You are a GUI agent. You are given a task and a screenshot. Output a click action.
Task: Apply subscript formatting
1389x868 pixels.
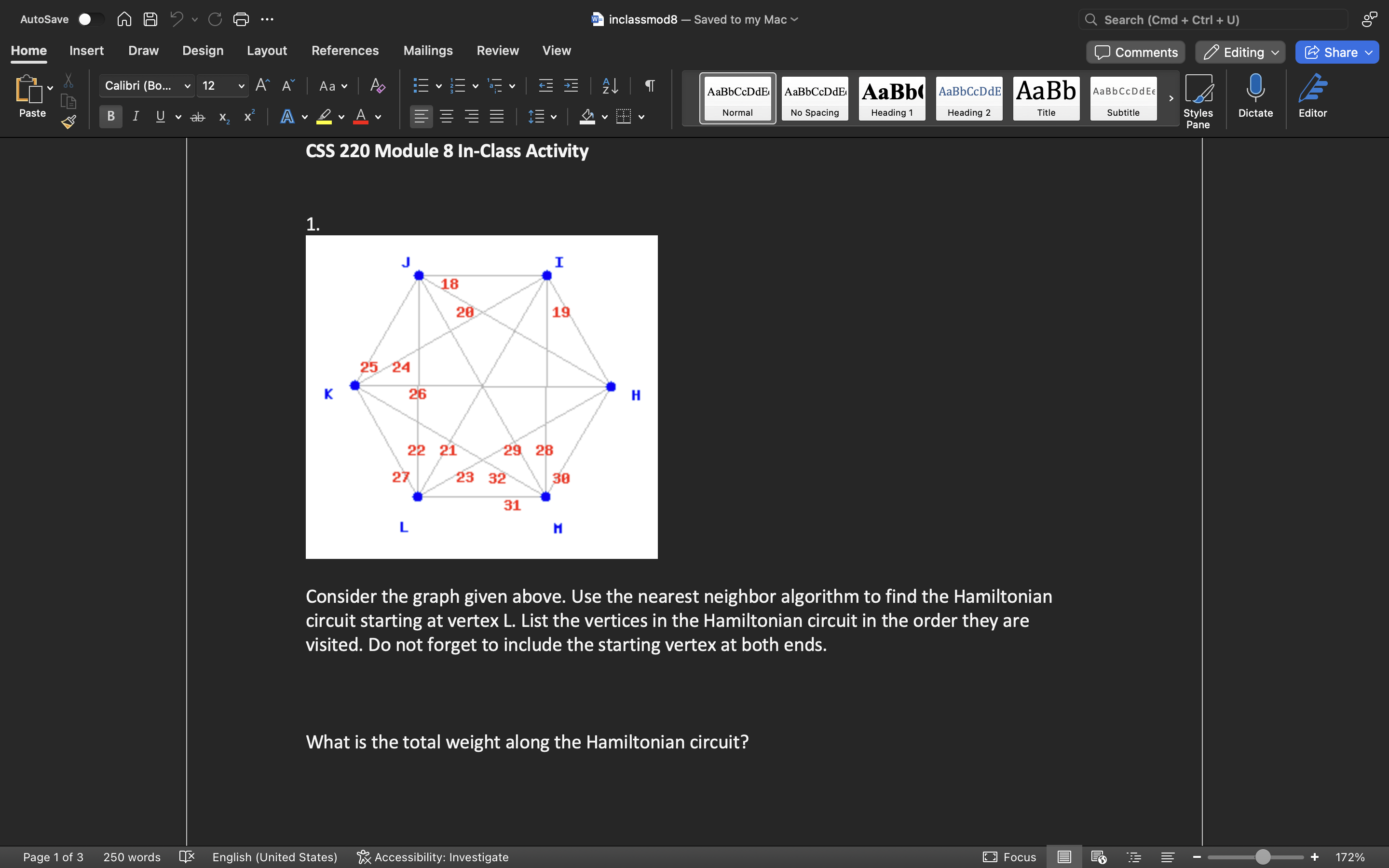[223, 117]
